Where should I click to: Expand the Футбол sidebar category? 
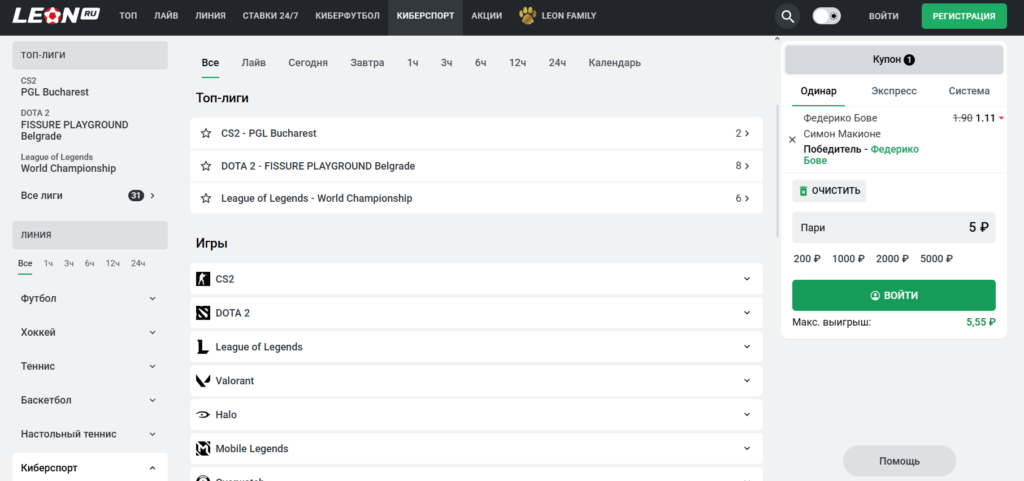tap(152, 298)
